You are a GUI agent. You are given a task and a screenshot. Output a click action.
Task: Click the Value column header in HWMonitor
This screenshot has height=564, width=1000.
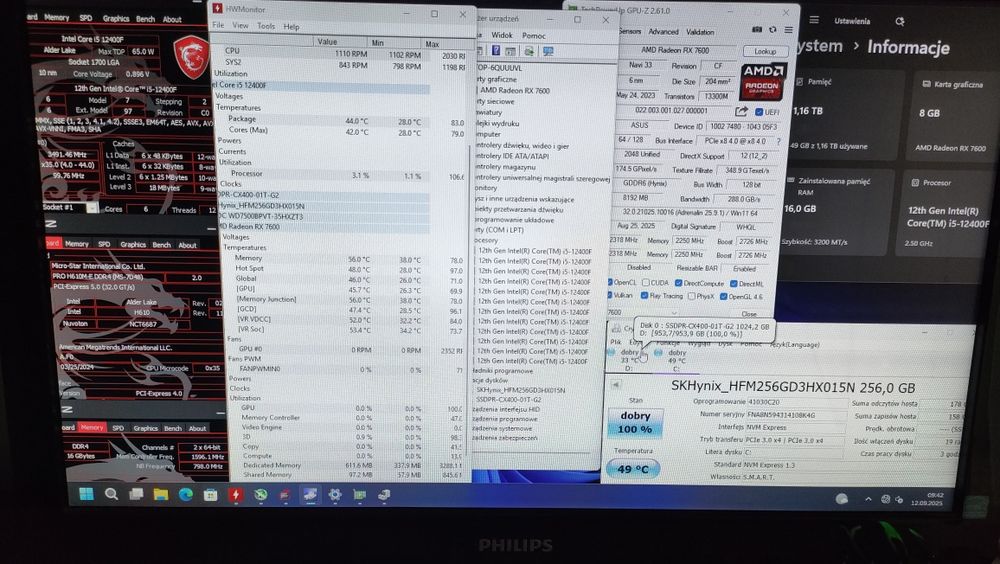point(327,41)
